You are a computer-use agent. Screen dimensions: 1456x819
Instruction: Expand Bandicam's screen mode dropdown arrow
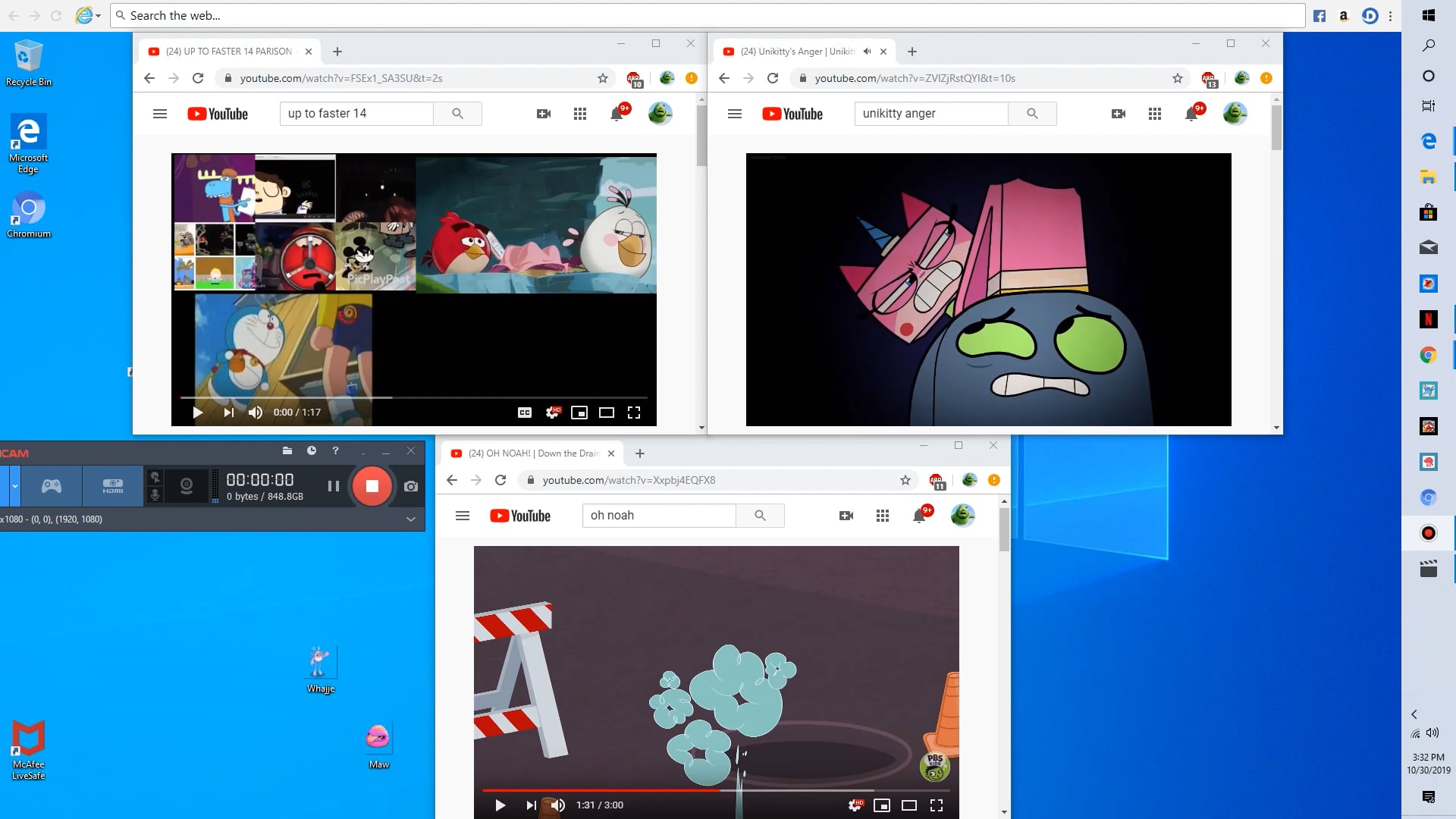[x=14, y=486]
